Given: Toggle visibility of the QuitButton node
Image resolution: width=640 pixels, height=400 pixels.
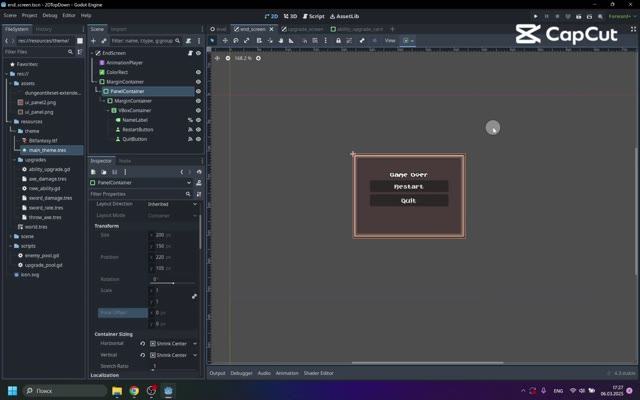Looking at the screenshot, I should click(198, 139).
